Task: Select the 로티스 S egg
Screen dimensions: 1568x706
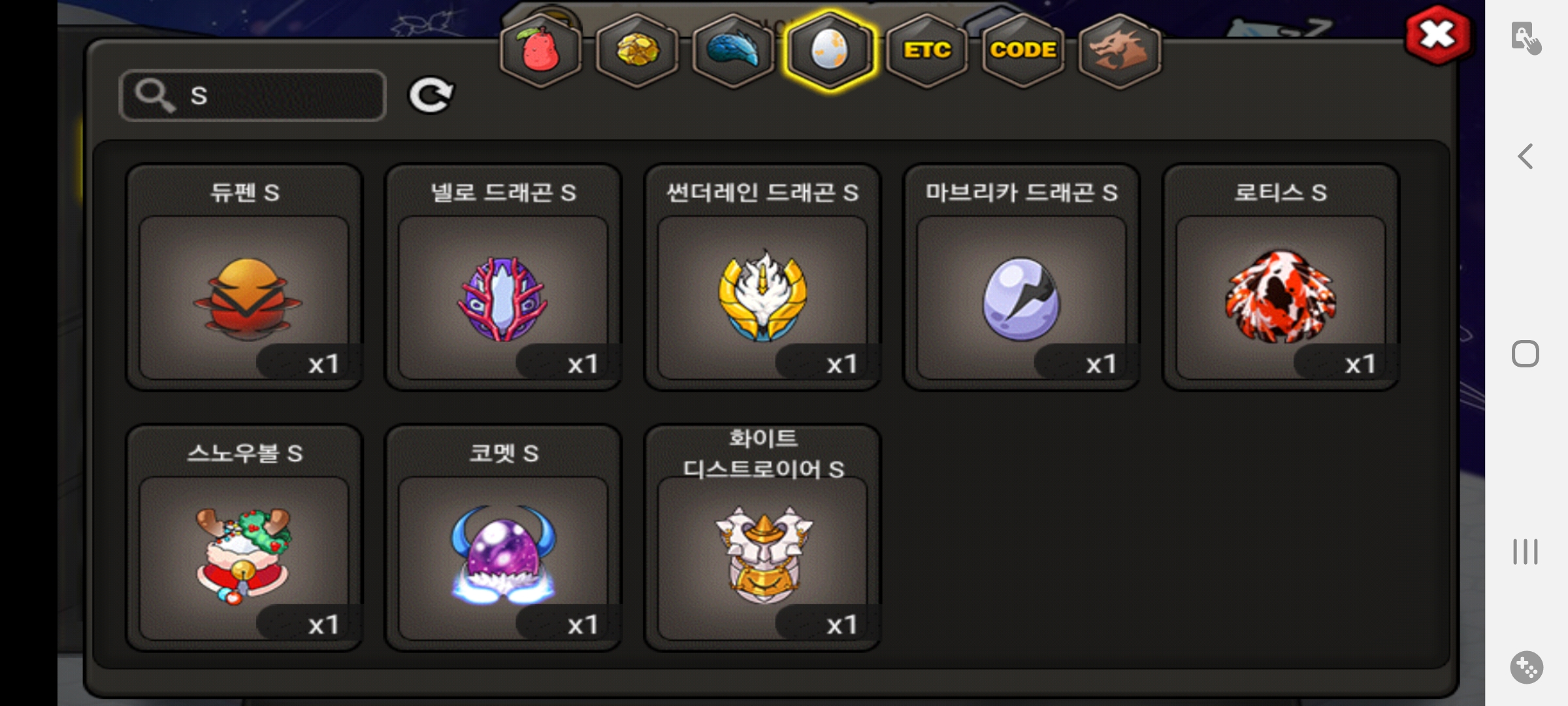Action: 1281,277
